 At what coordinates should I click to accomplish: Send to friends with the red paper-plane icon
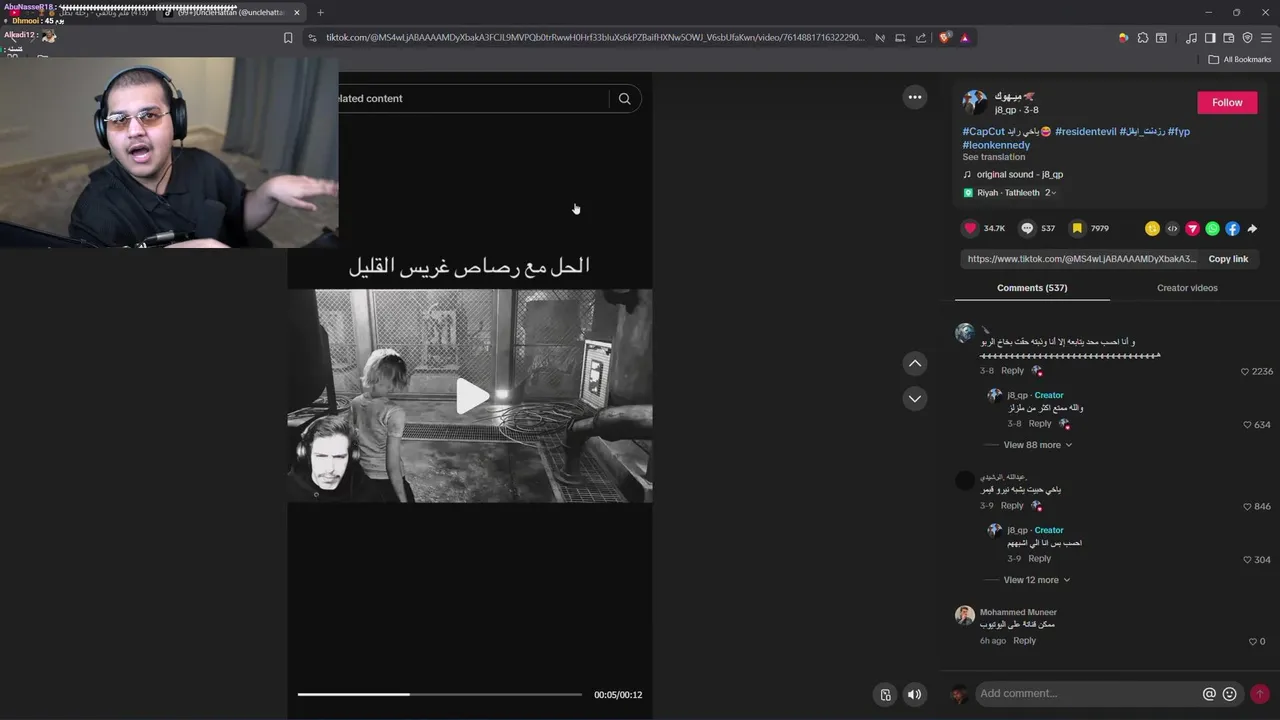1192,228
